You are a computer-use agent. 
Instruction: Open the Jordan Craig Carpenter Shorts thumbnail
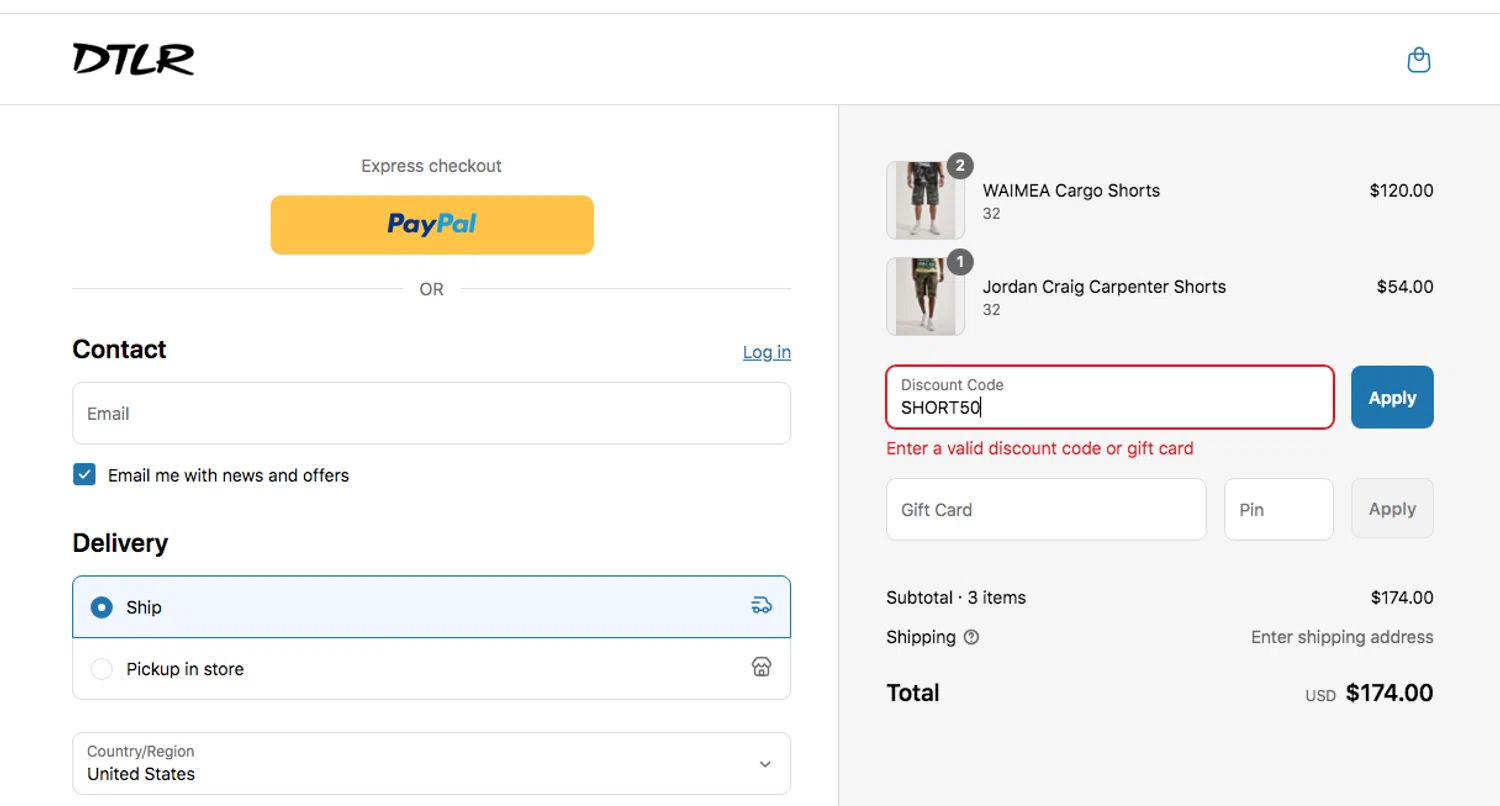925,296
